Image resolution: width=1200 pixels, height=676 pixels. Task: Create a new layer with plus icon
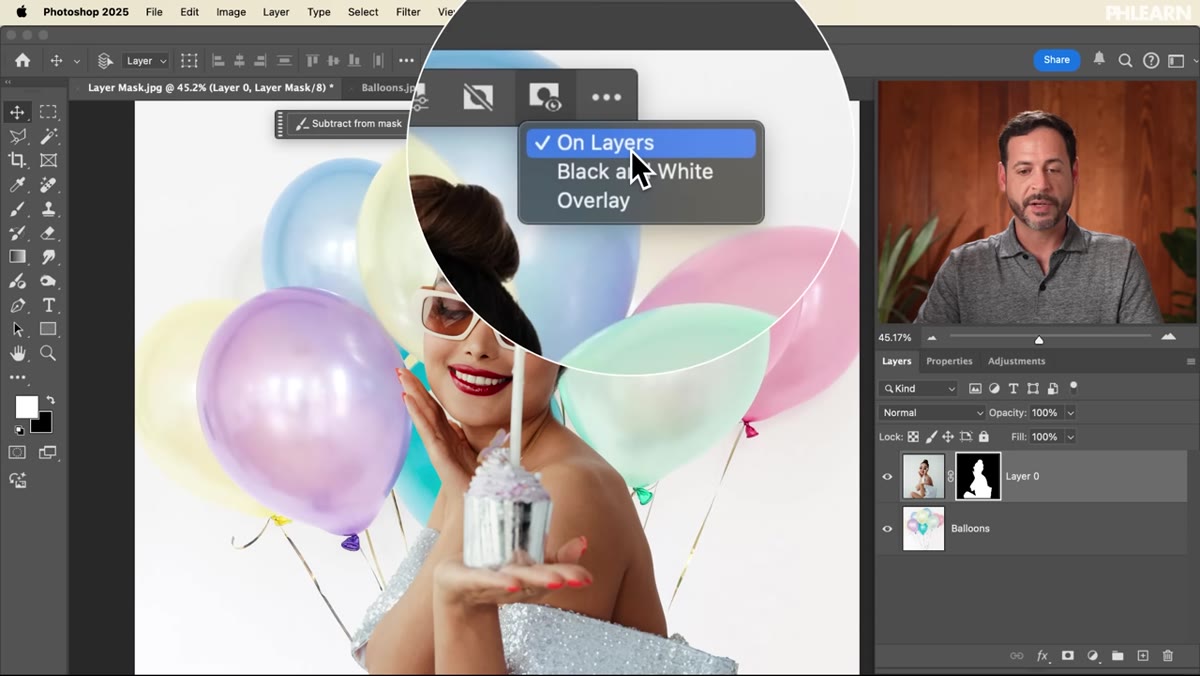click(x=1143, y=656)
